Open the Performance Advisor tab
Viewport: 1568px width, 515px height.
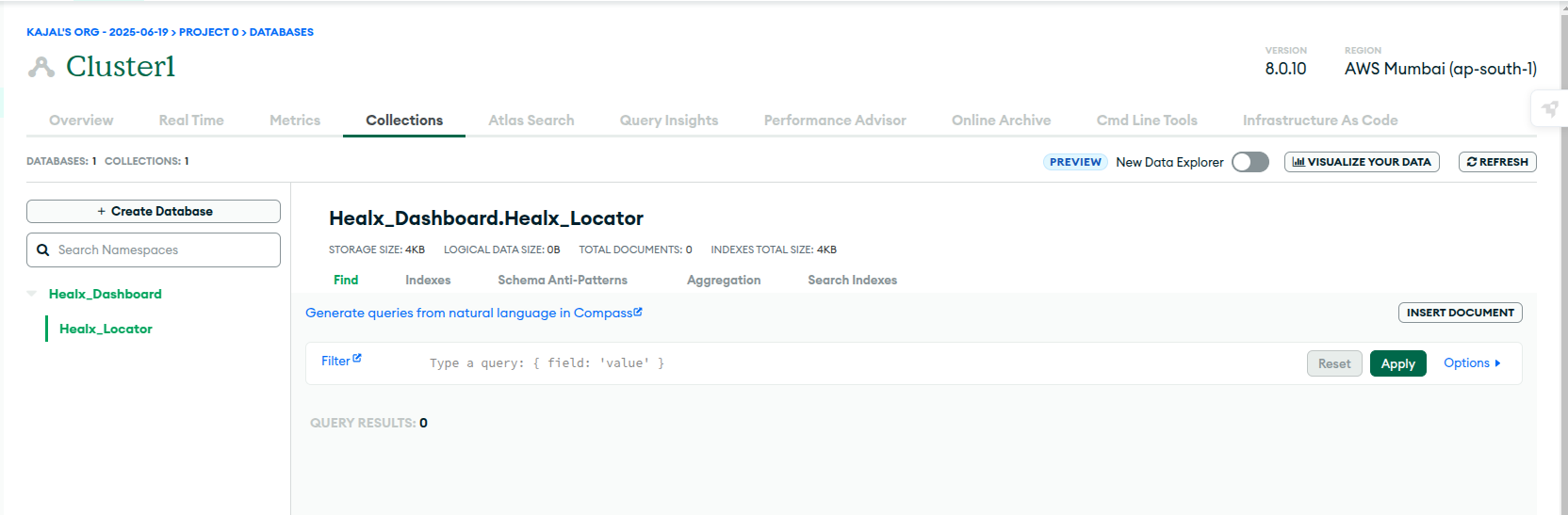835,121
